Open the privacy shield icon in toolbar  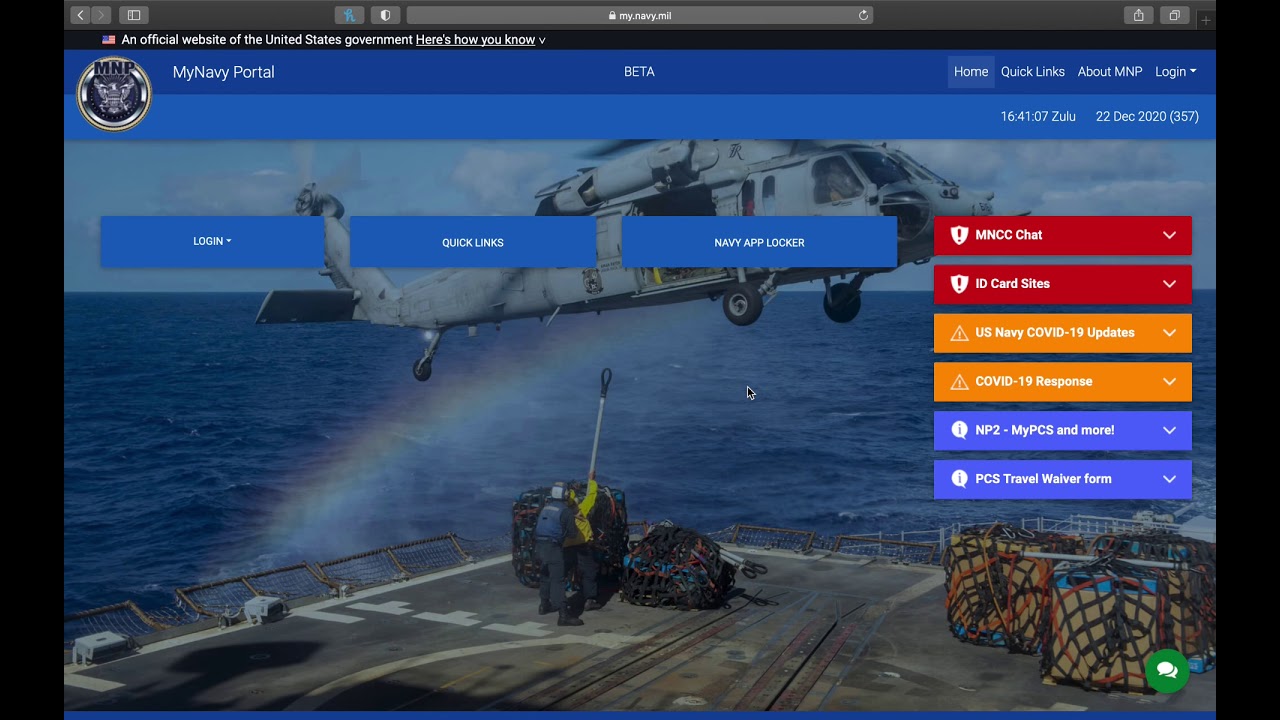pos(385,15)
